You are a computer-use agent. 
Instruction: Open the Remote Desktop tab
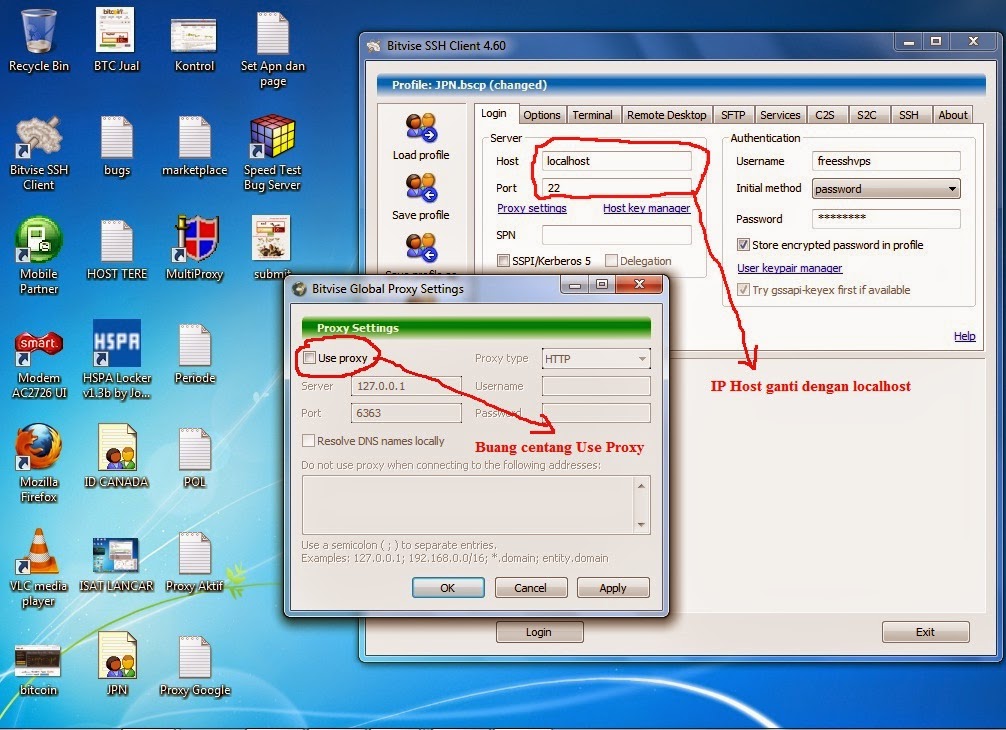pyautogui.click(x=666, y=115)
